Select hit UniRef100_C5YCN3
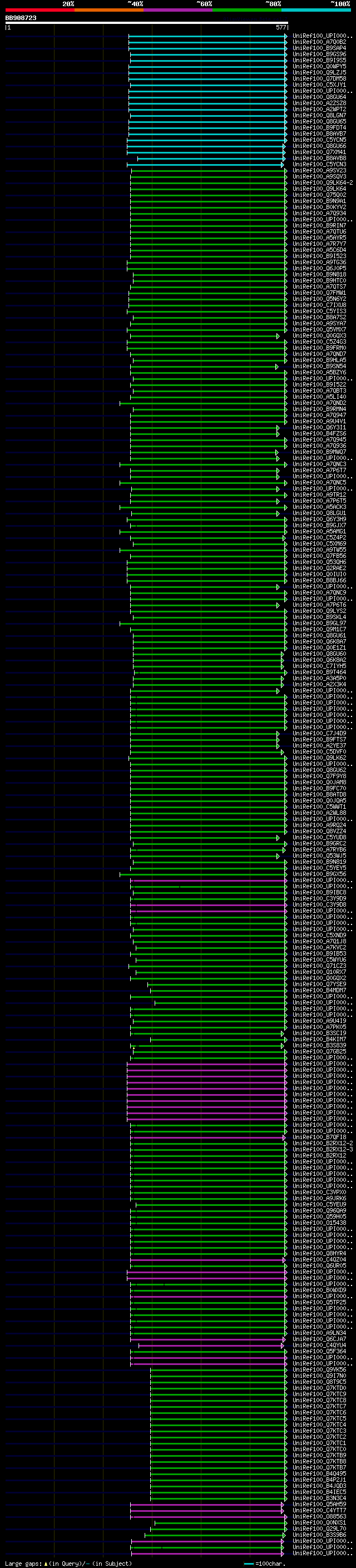Image resolution: width=356 pixels, height=1568 pixels. 319,164
